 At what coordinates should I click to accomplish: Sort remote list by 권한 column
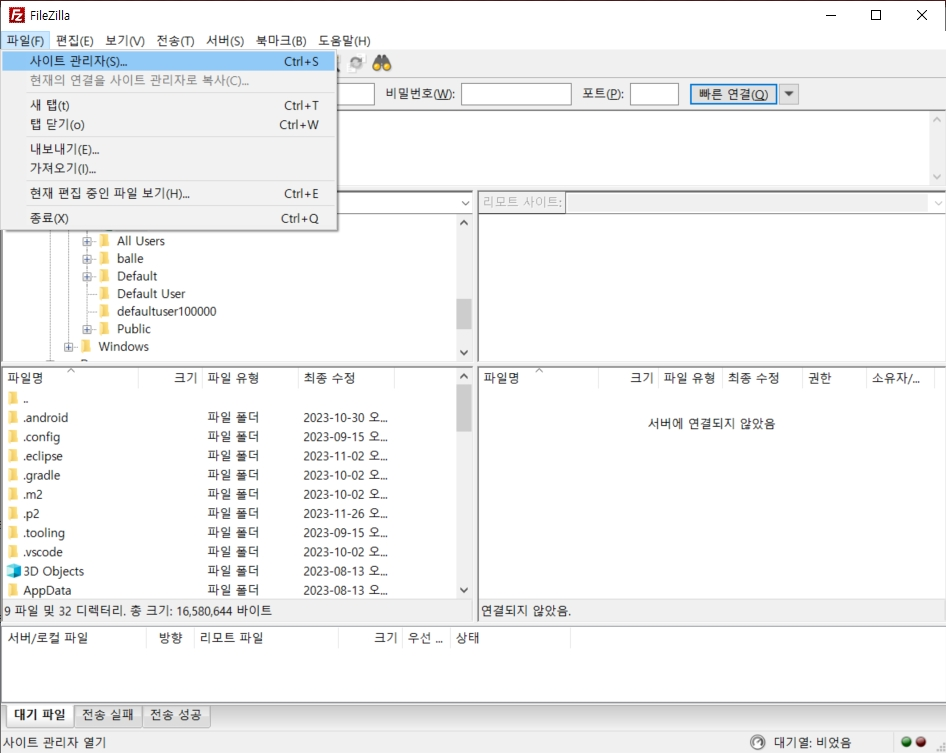(x=834, y=378)
